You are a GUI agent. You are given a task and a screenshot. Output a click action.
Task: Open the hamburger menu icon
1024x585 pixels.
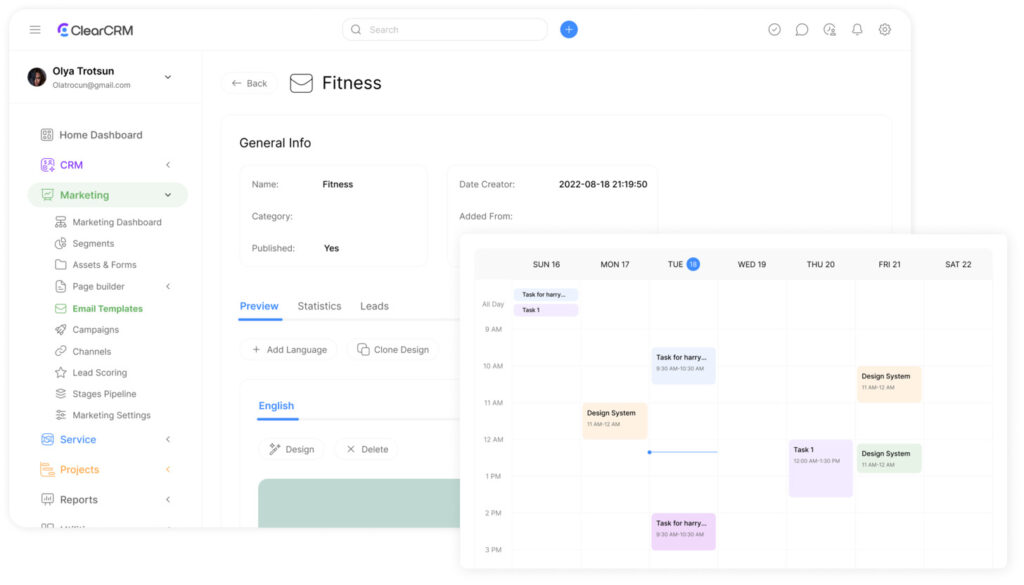click(35, 30)
